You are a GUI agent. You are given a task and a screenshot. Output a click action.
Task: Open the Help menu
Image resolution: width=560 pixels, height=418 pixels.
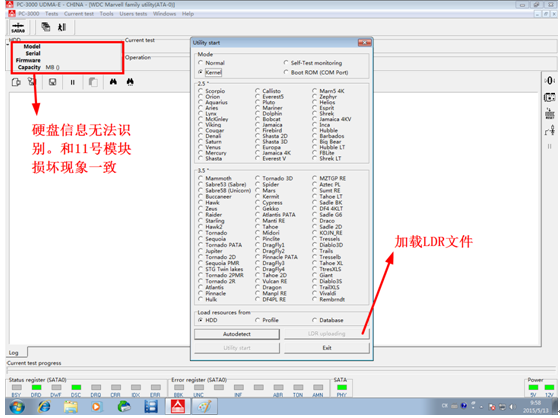point(188,14)
